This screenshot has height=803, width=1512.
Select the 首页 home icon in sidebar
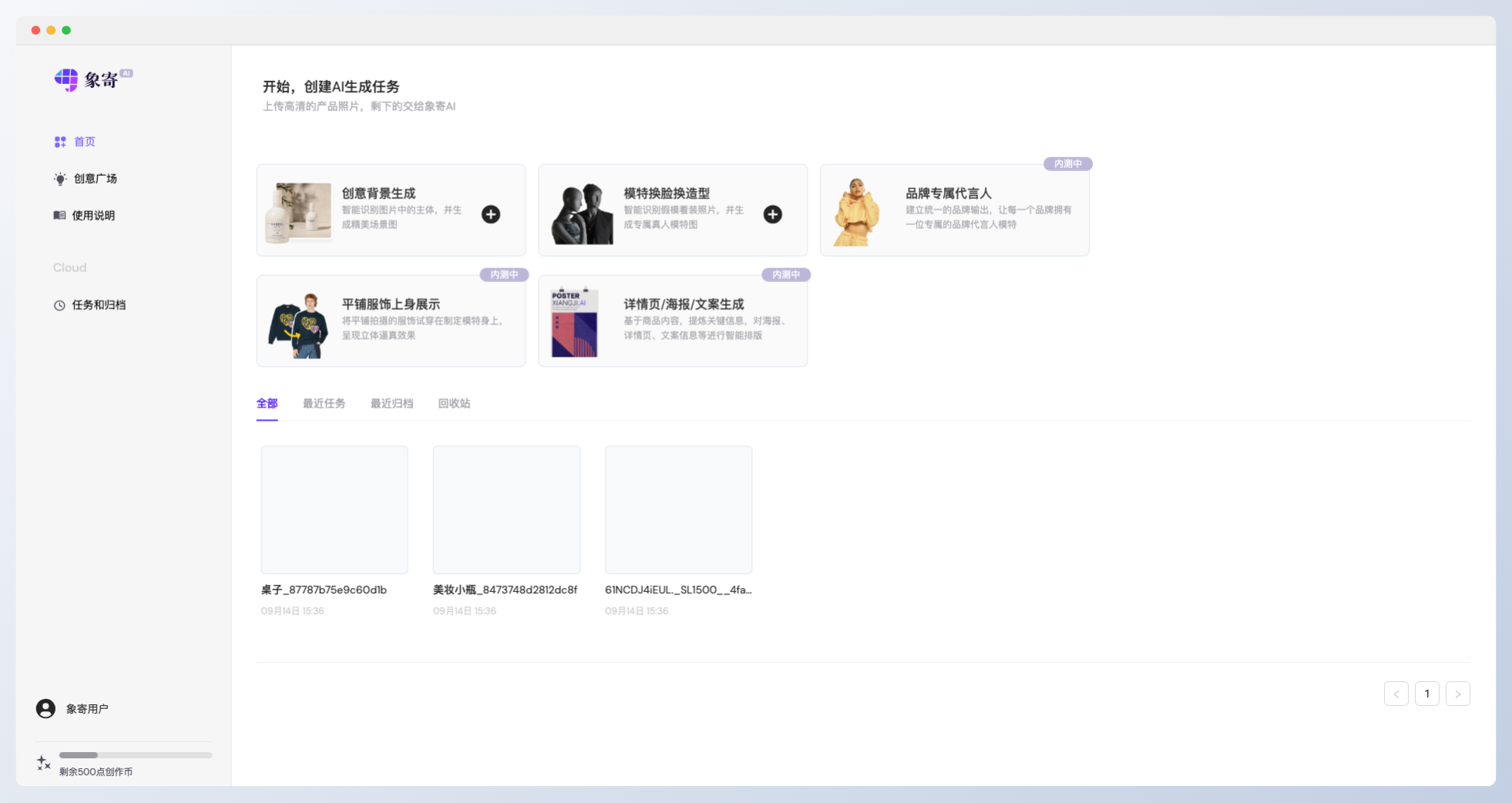coord(60,142)
